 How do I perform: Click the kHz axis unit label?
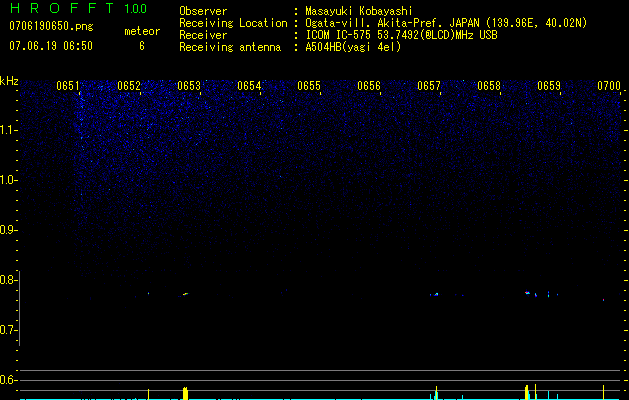[x=9, y=81]
